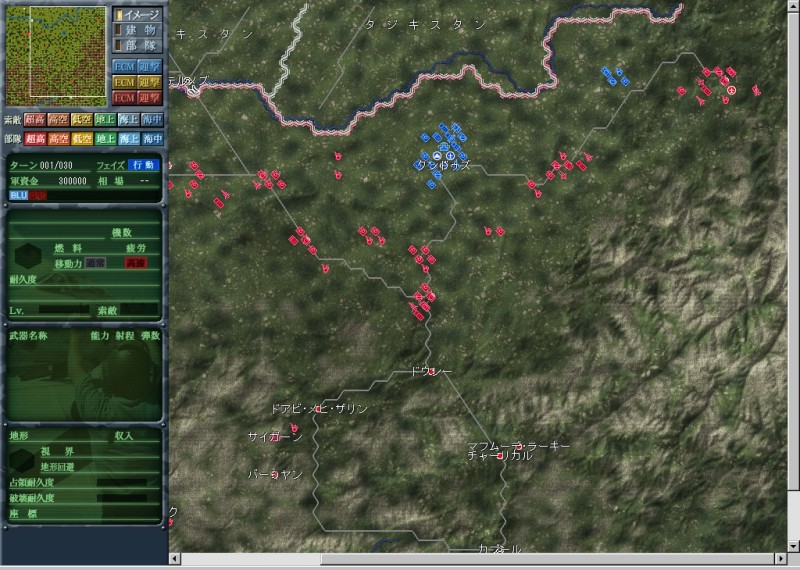Image resolution: width=800 pixels, height=570 pixels.
Task: Toggle the 建物 minimap display mode
Action: 137,30
